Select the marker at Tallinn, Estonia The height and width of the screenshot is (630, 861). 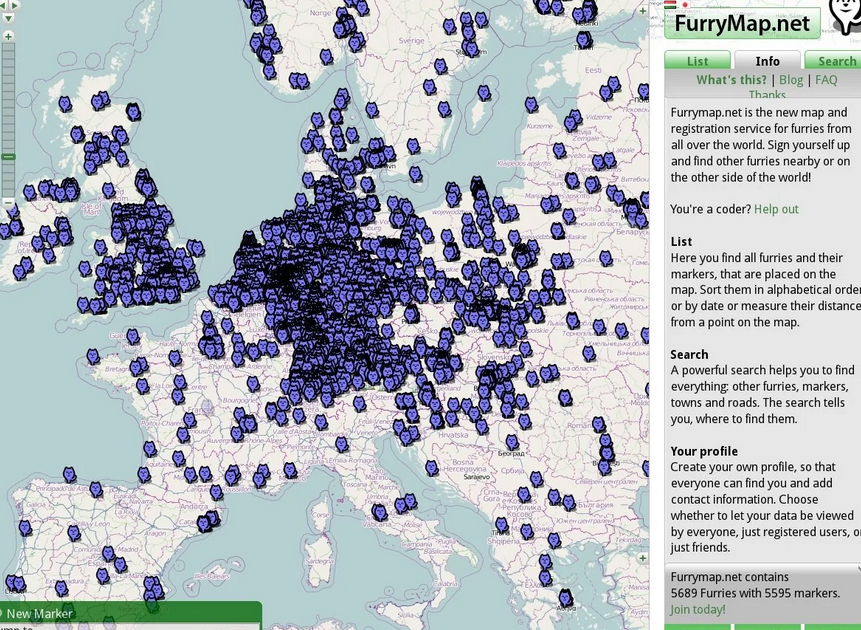coord(584,40)
